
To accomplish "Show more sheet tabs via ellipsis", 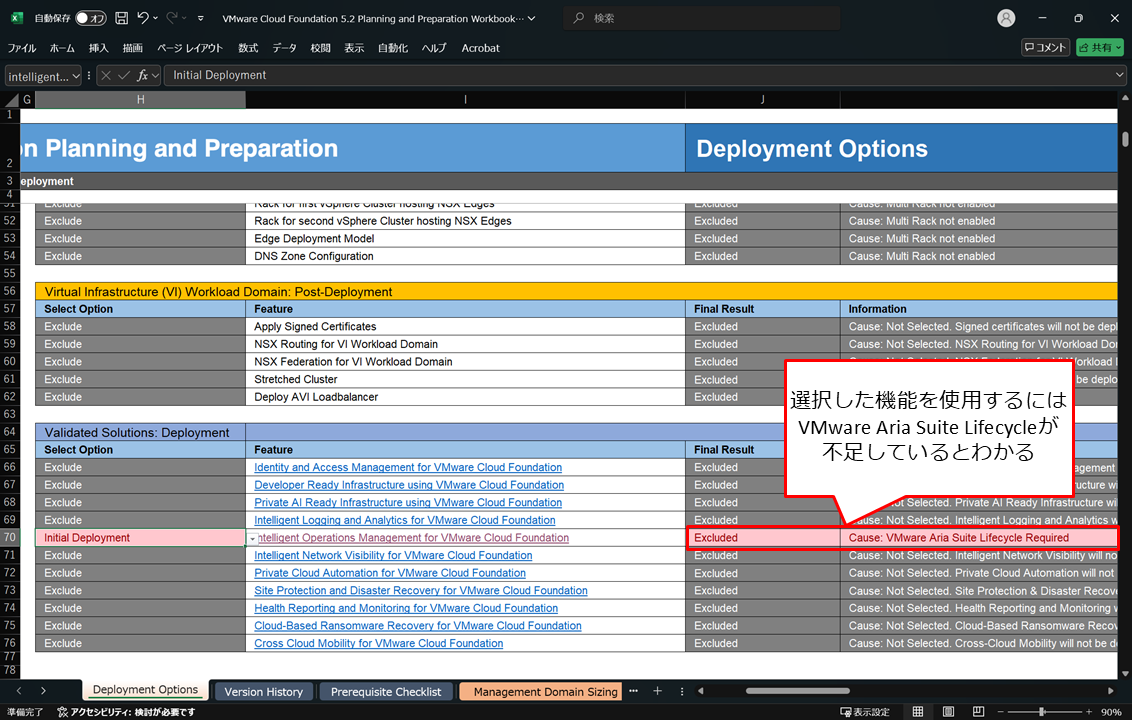I will [633, 691].
